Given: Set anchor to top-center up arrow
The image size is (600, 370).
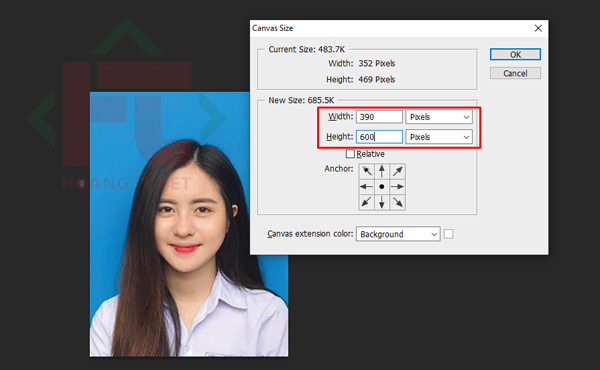Looking at the screenshot, I should click(382, 171).
